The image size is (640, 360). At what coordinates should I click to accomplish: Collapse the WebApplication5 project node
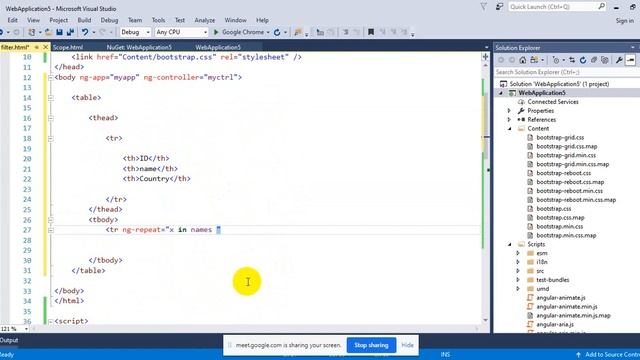(x=501, y=93)
